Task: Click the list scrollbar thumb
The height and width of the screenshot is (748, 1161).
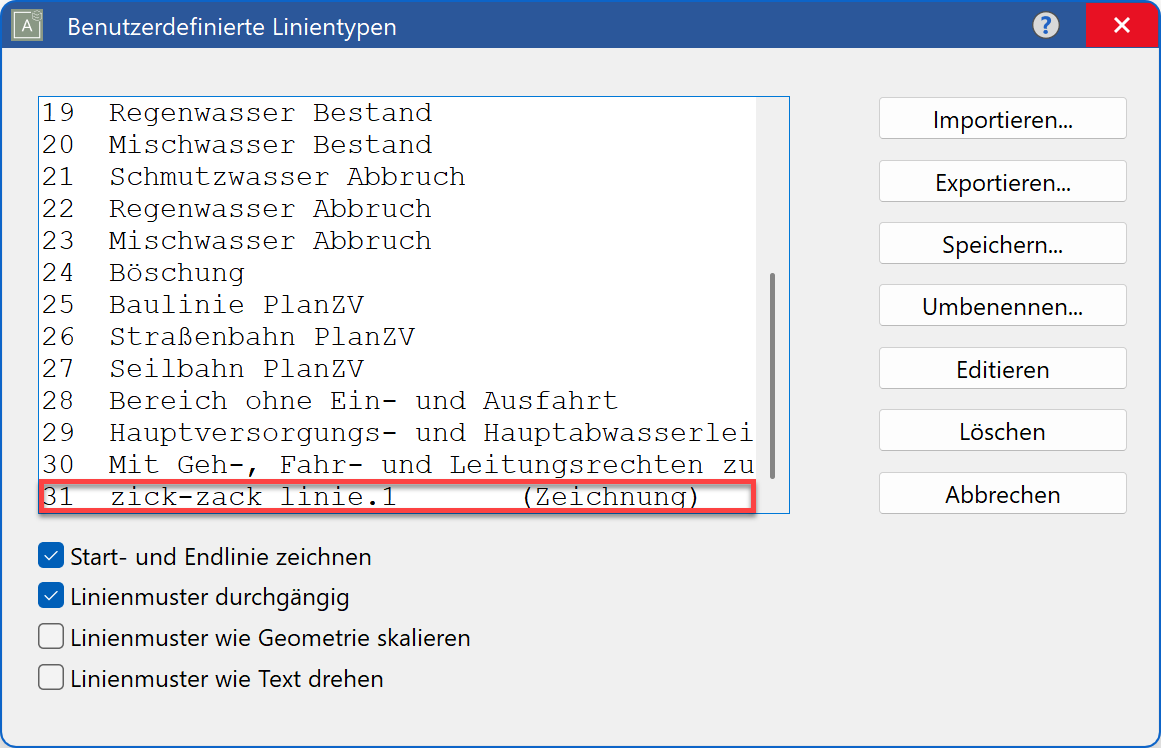Action: [779, 370]
